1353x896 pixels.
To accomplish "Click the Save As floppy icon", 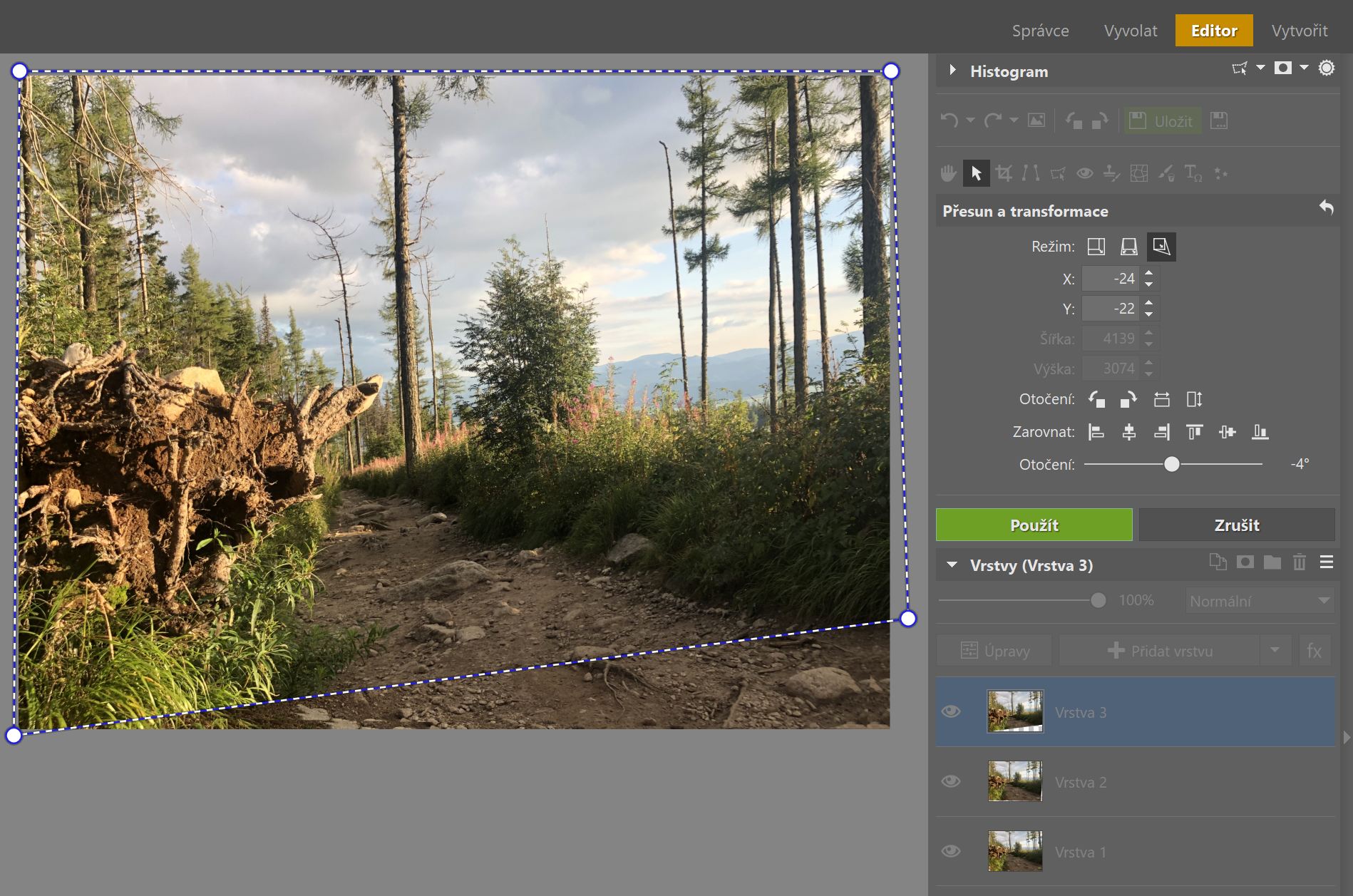I will tap(1220, 120).
